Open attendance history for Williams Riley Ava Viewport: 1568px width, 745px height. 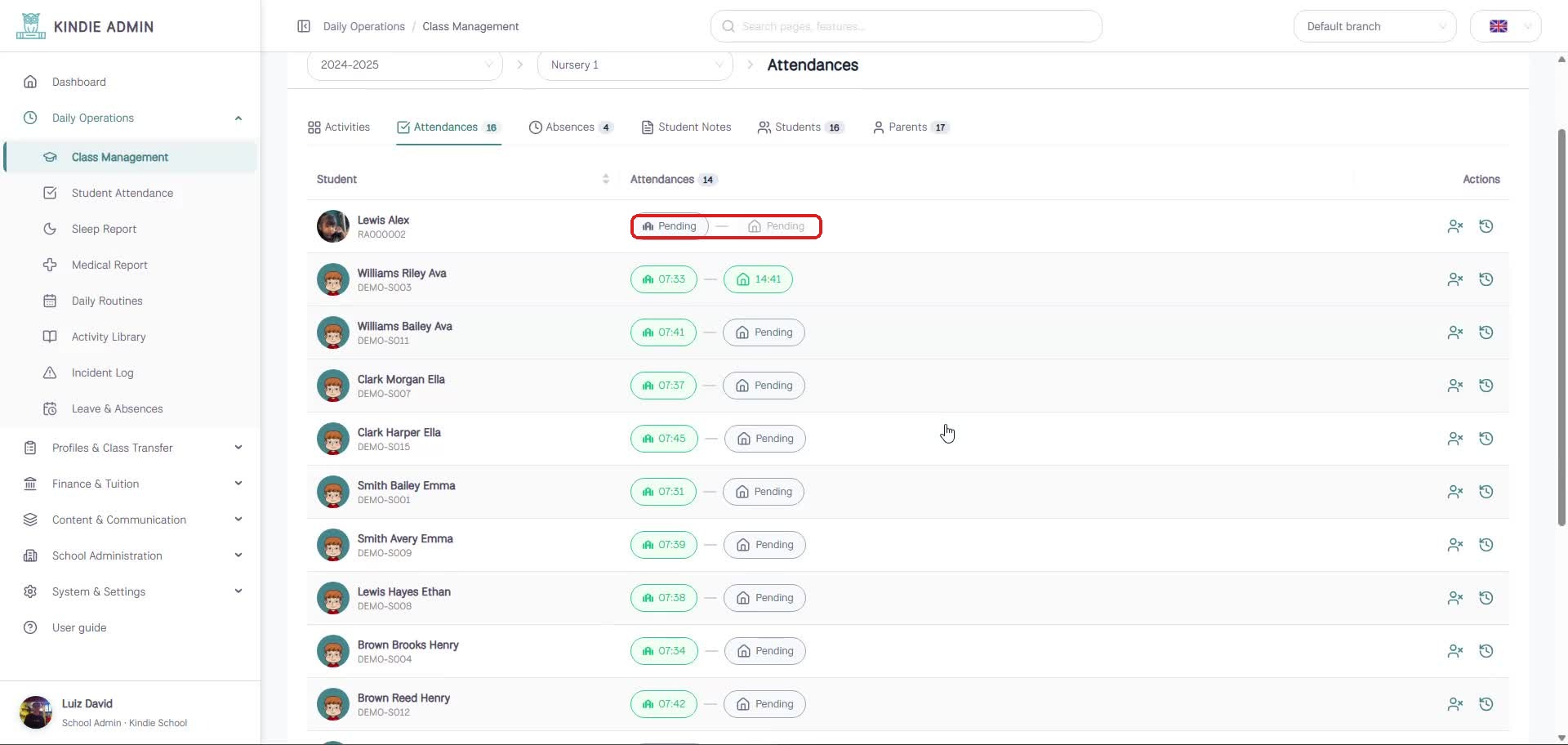pyautogui.click(x=1486, y=279)
